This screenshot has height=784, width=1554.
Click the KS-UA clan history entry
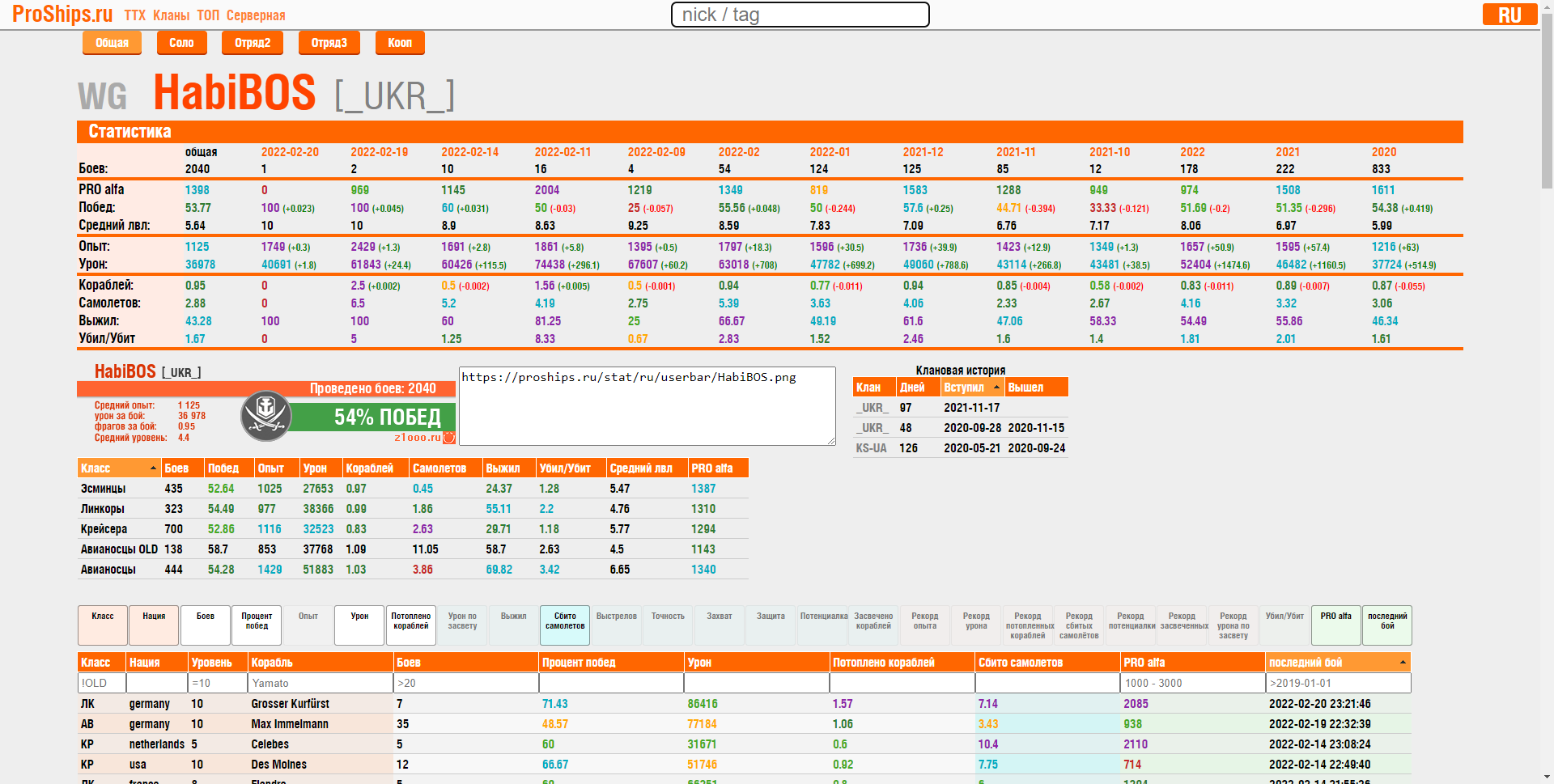pyautogui.click(x=960, y=448)
